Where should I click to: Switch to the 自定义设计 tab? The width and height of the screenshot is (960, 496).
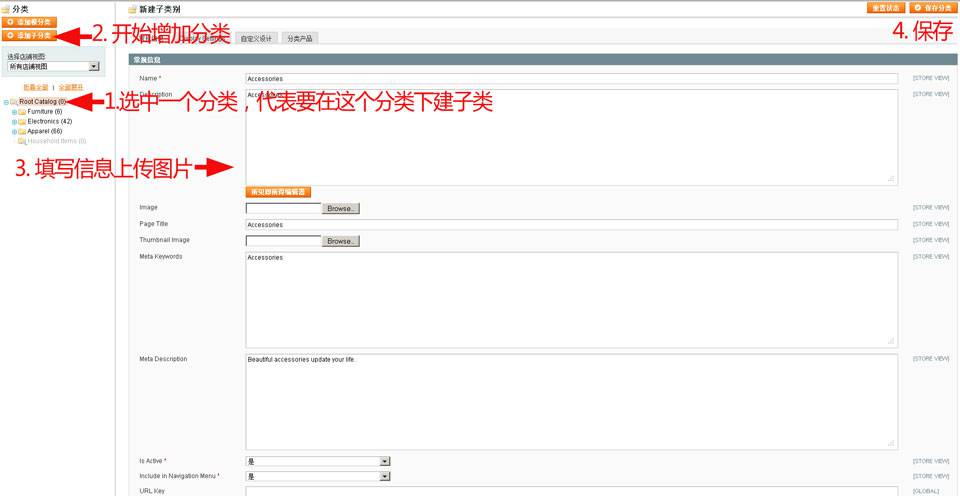[x=256, y=39]
